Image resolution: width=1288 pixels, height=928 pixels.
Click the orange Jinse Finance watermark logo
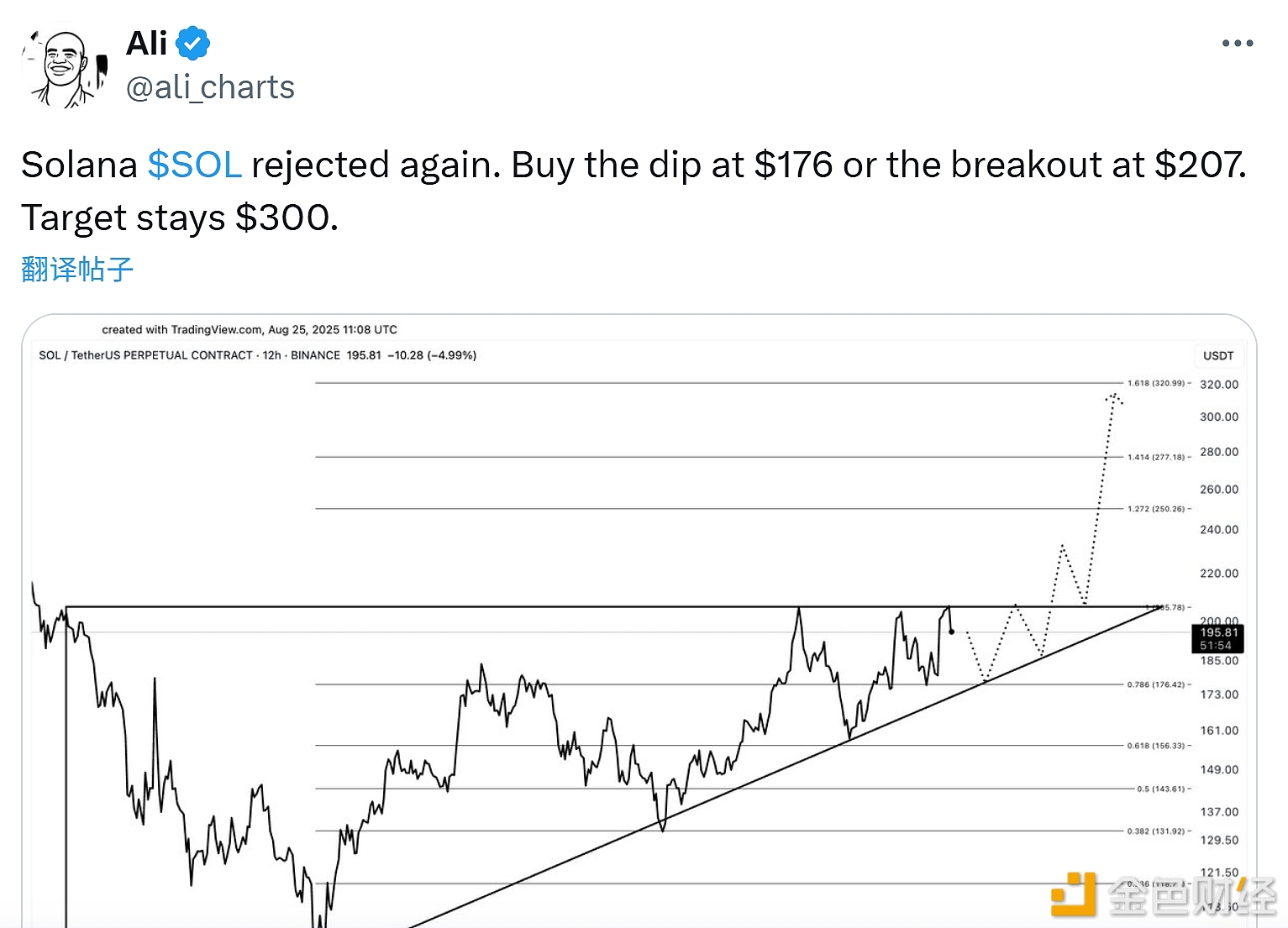point(1074,895)
